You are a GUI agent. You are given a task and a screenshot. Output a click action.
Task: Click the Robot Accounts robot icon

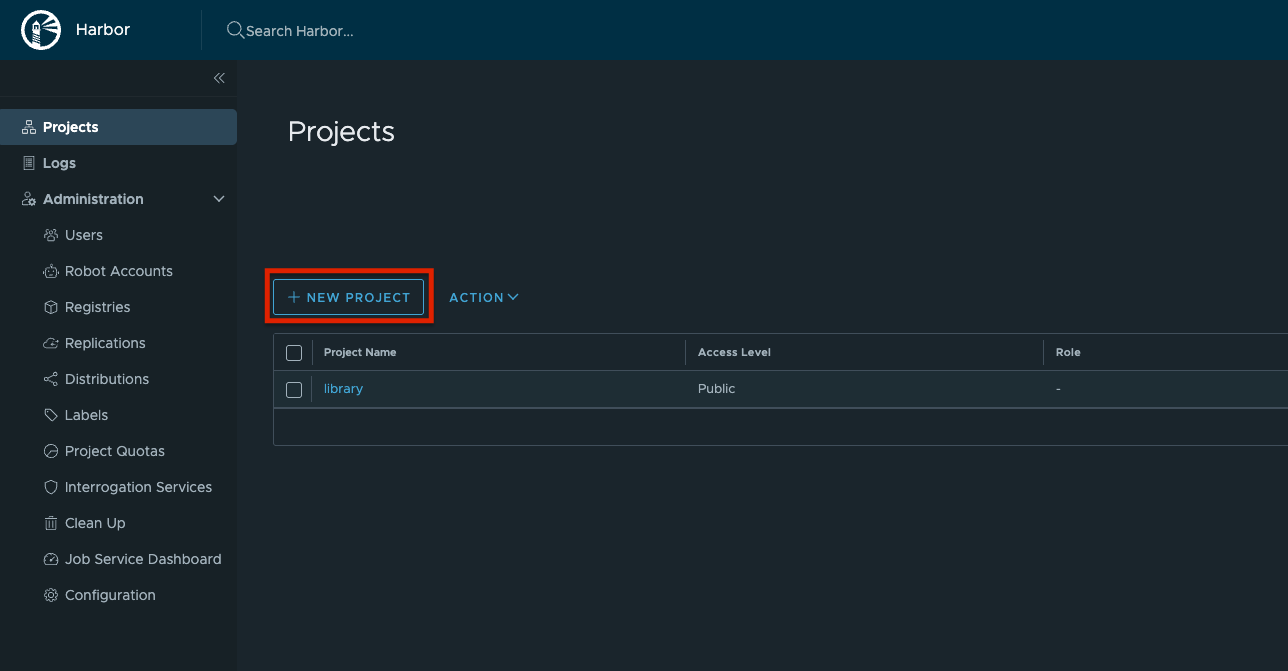51,271
